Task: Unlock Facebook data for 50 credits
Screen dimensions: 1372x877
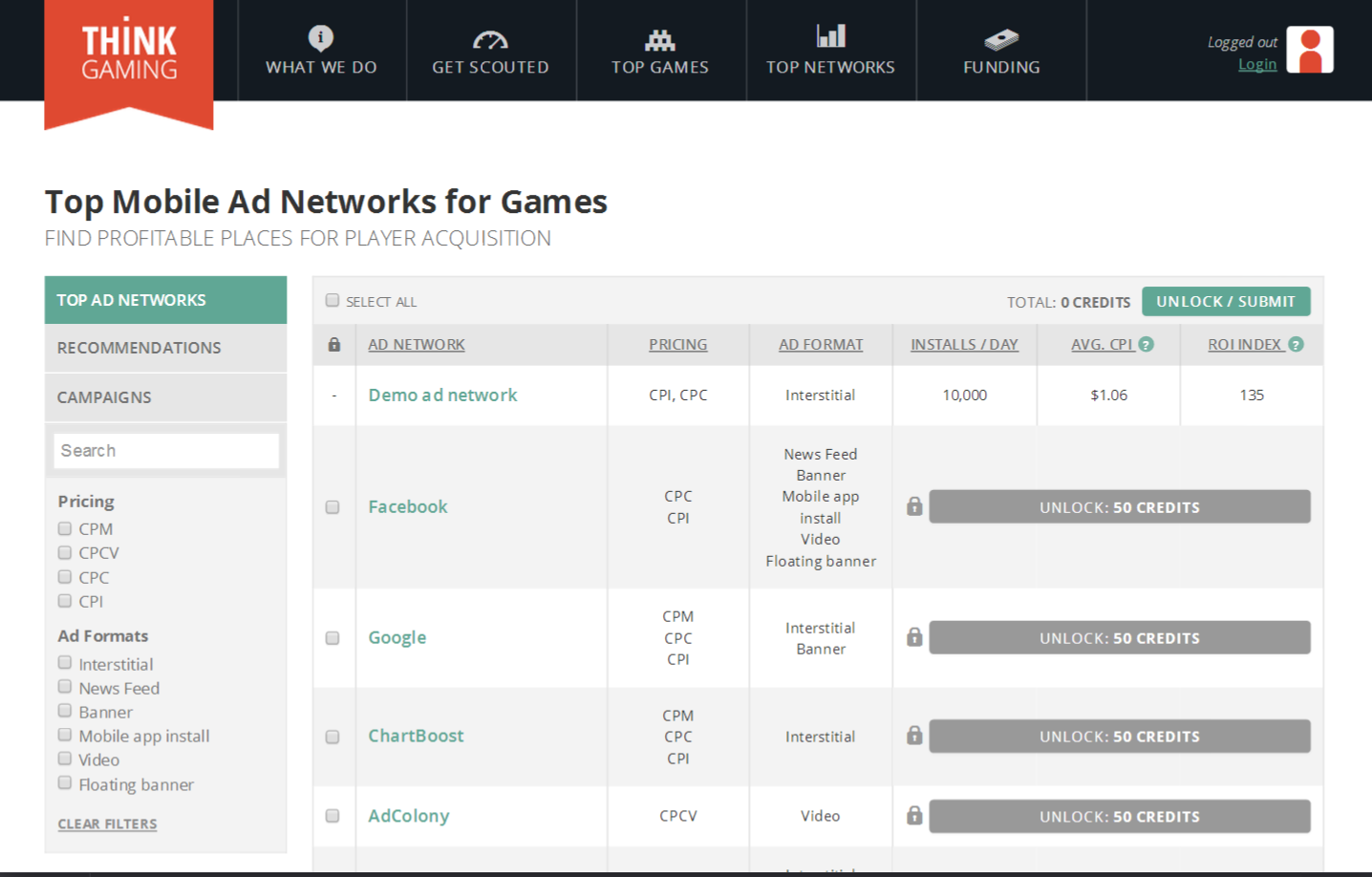Action: pos(1120,507)
